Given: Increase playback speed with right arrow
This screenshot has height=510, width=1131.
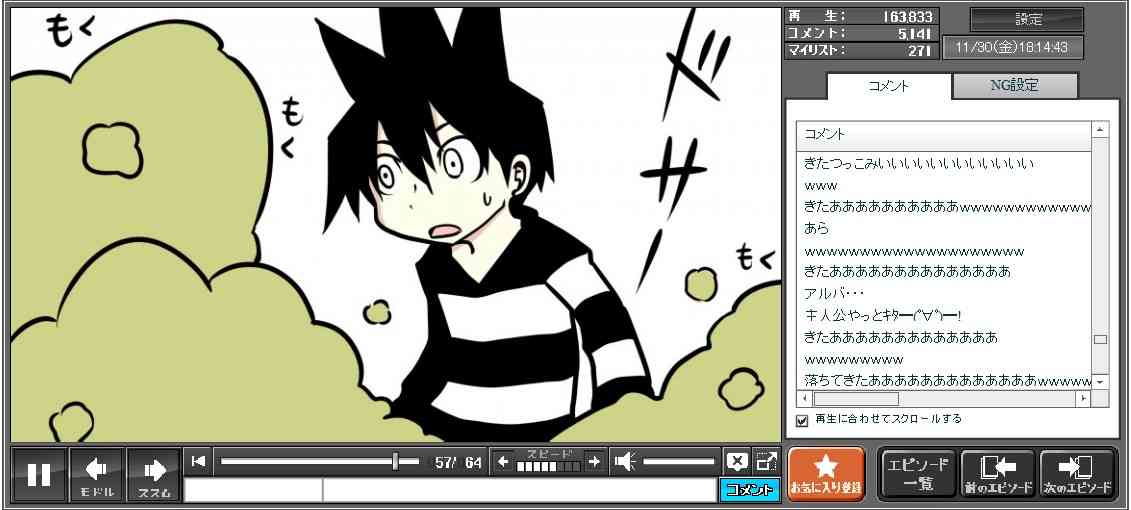Looking at the screenshot, I should tap(594, 461).
